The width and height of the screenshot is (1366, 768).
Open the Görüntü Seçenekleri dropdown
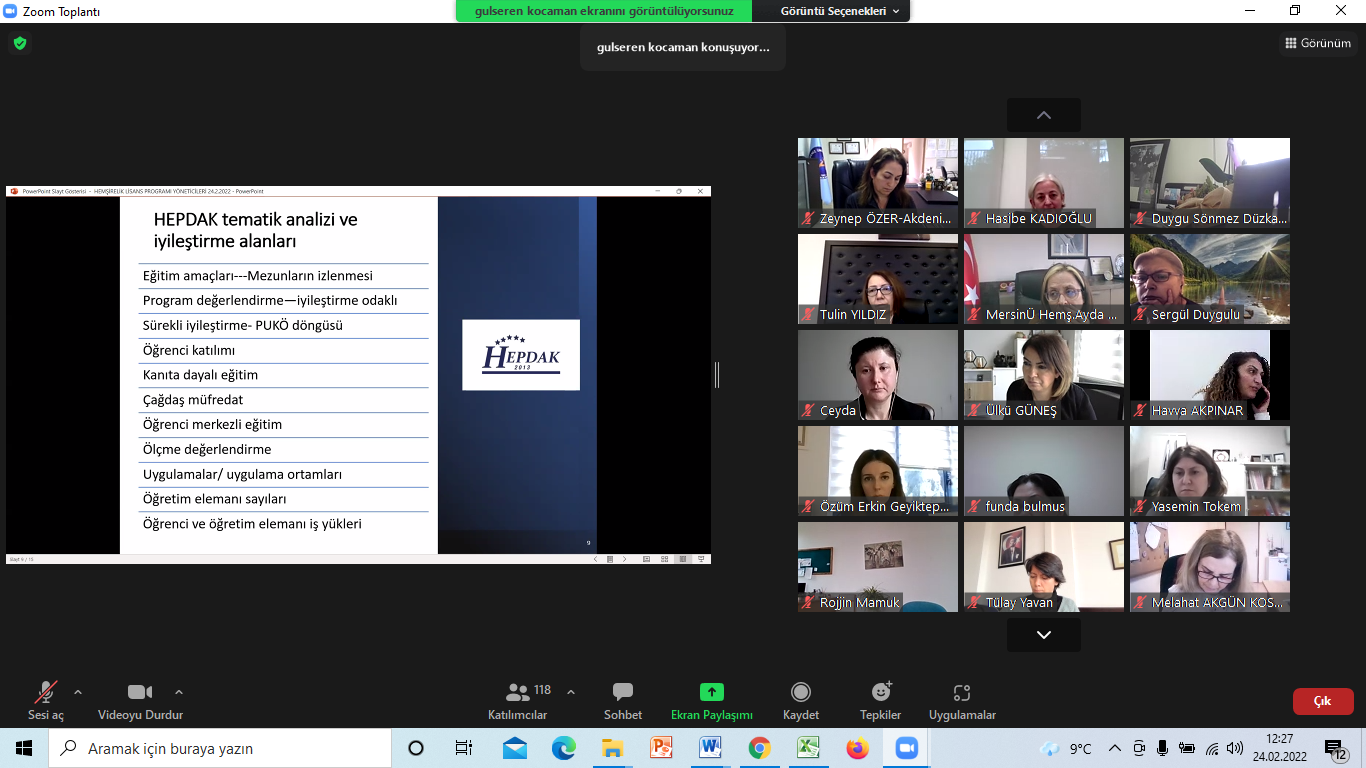pyautogui.click(x=839, y=11)
